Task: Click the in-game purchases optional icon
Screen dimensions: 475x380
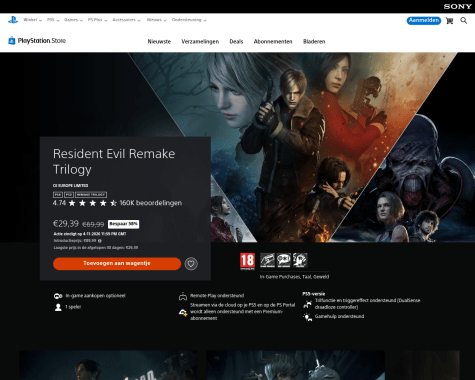Action: coord(58,296)
